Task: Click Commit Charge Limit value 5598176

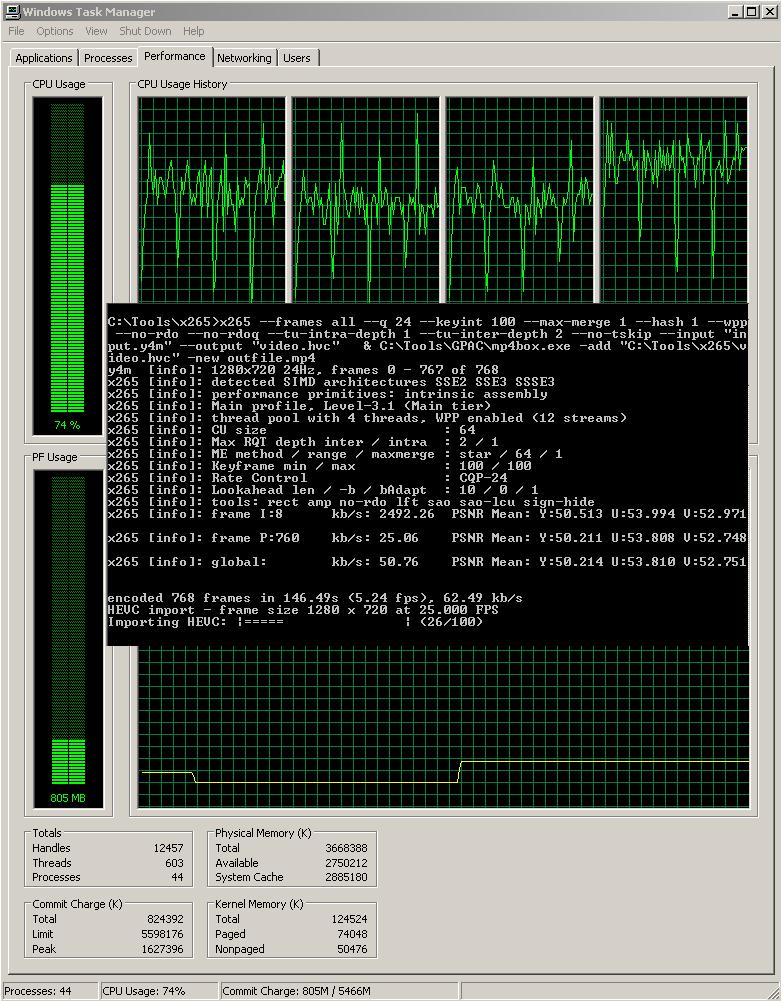Action: pos(162,934)
